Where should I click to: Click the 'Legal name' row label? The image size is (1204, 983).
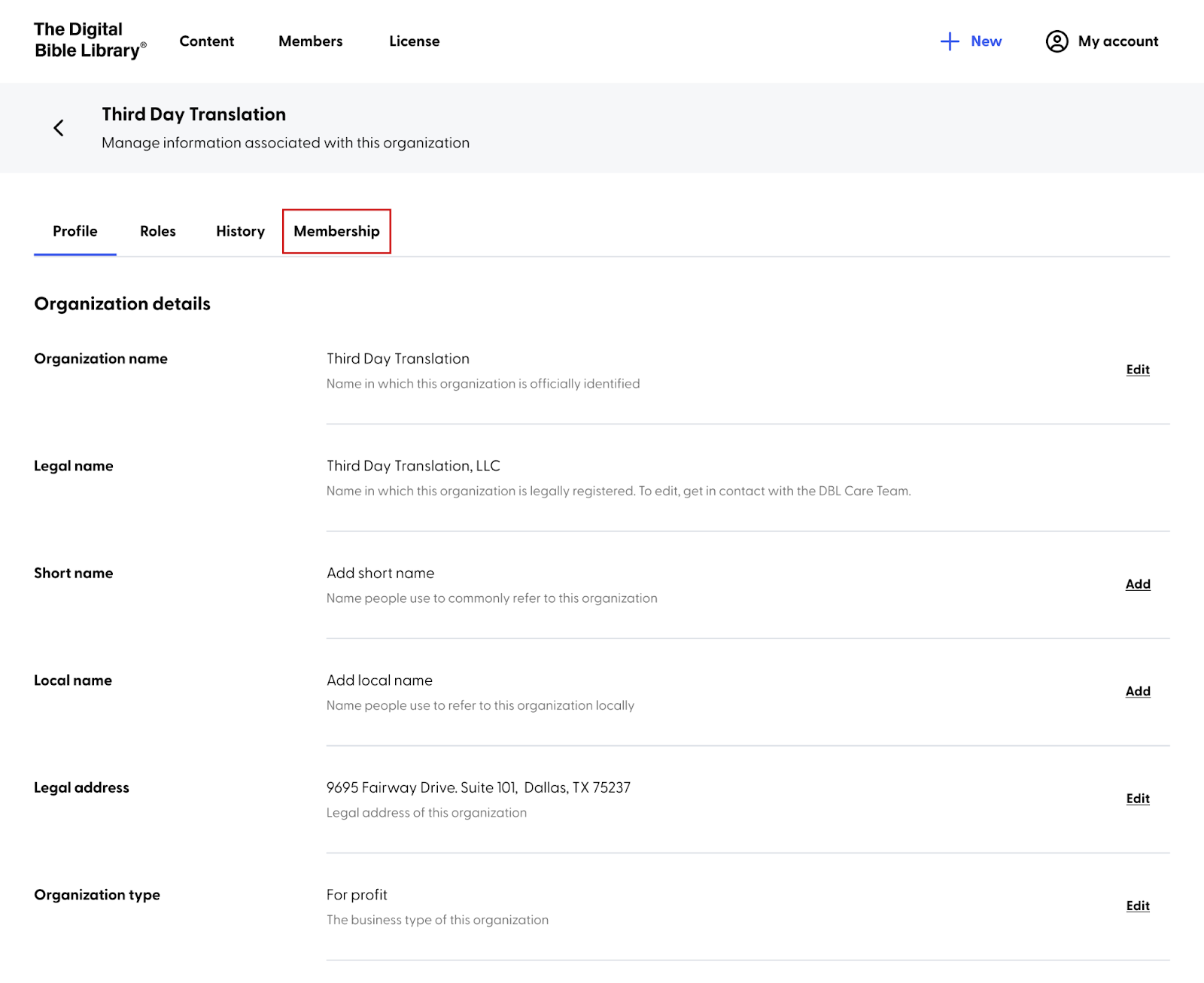pyautogui.click(x=74, y=466)
